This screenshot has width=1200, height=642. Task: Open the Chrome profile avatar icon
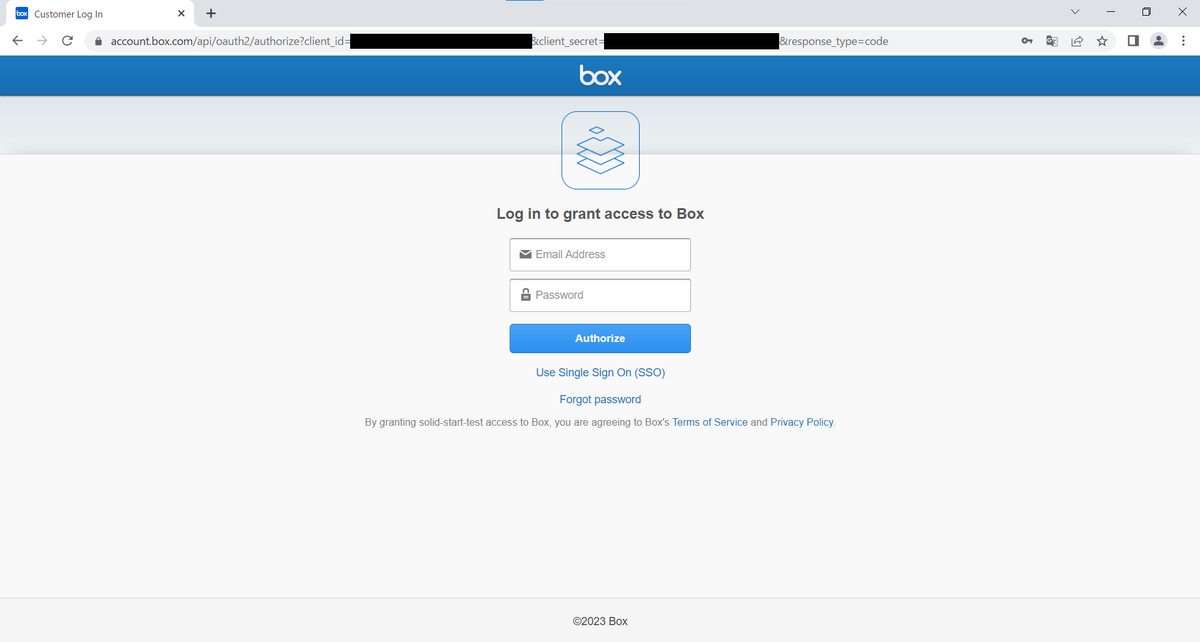point(1158,41)
